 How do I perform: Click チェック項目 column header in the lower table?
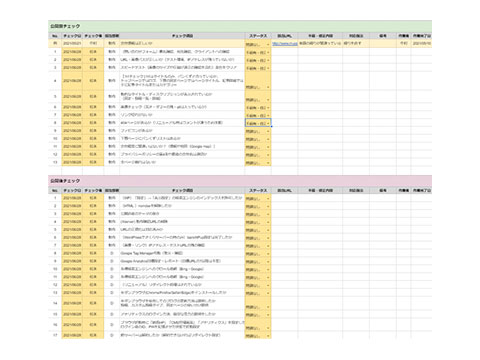point(182,190)
